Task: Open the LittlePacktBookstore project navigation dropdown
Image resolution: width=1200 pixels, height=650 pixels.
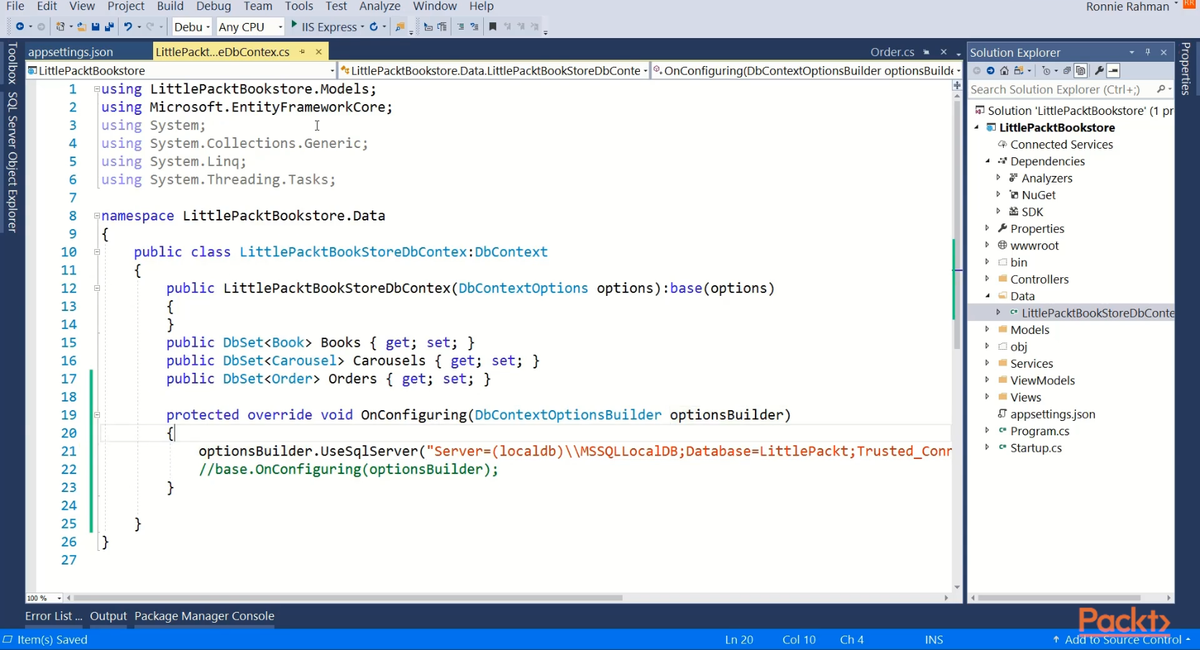Action: (x=181, y=71)
